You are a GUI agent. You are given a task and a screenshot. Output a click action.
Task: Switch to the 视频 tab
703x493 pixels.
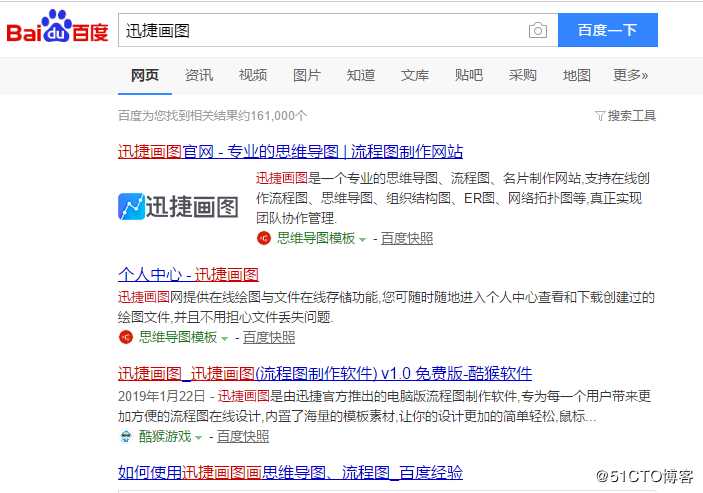[253, 75]
